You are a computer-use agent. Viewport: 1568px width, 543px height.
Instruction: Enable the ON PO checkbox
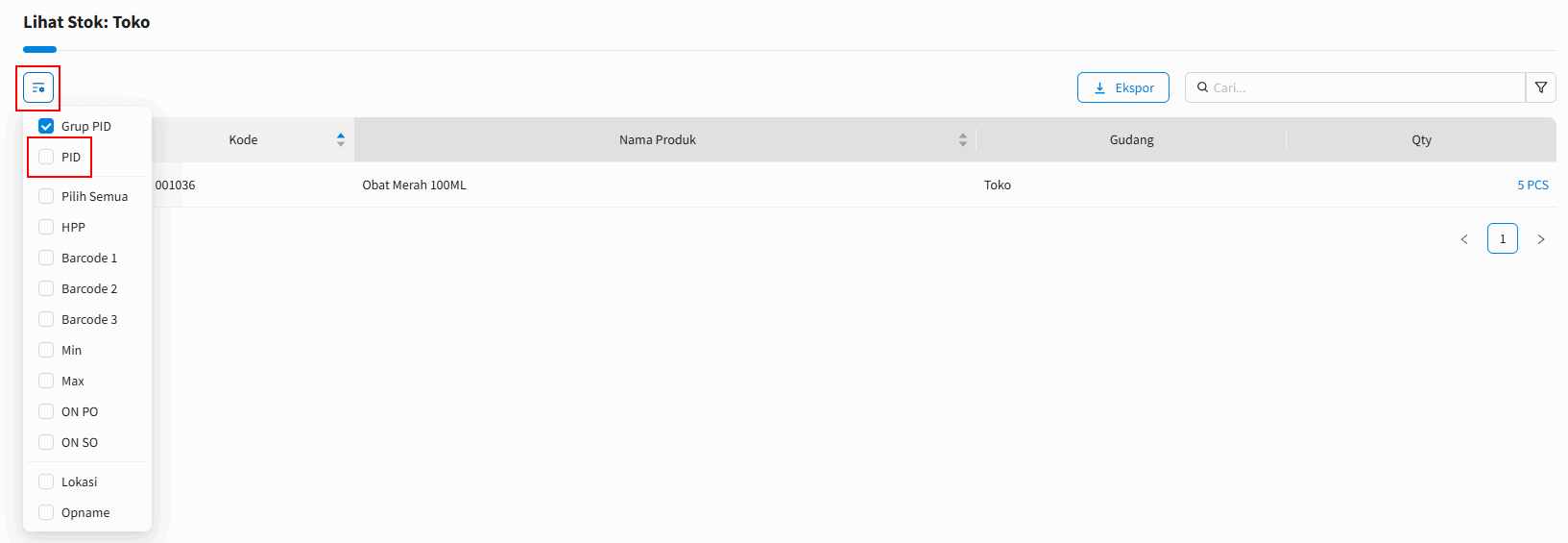point(46,411)
